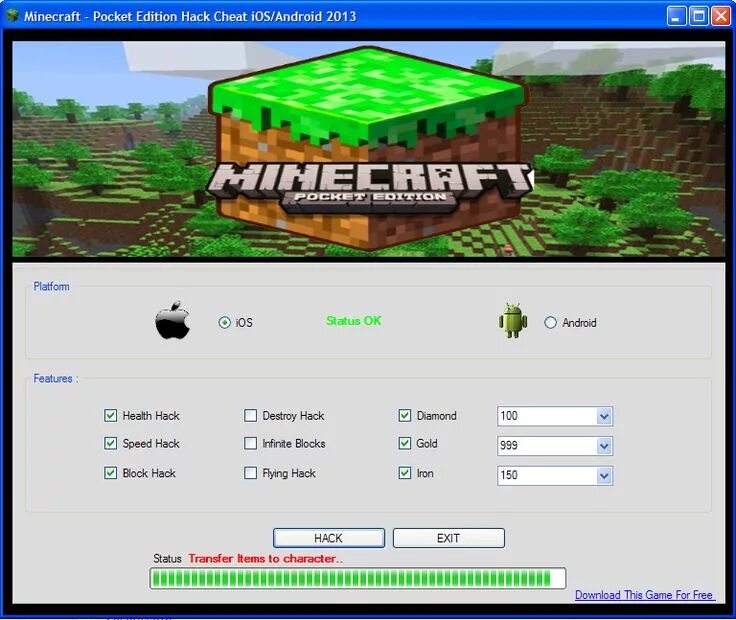This screenshot has height=620, width=736.
Task: Click the green progress bar
Action: point(358,578)
